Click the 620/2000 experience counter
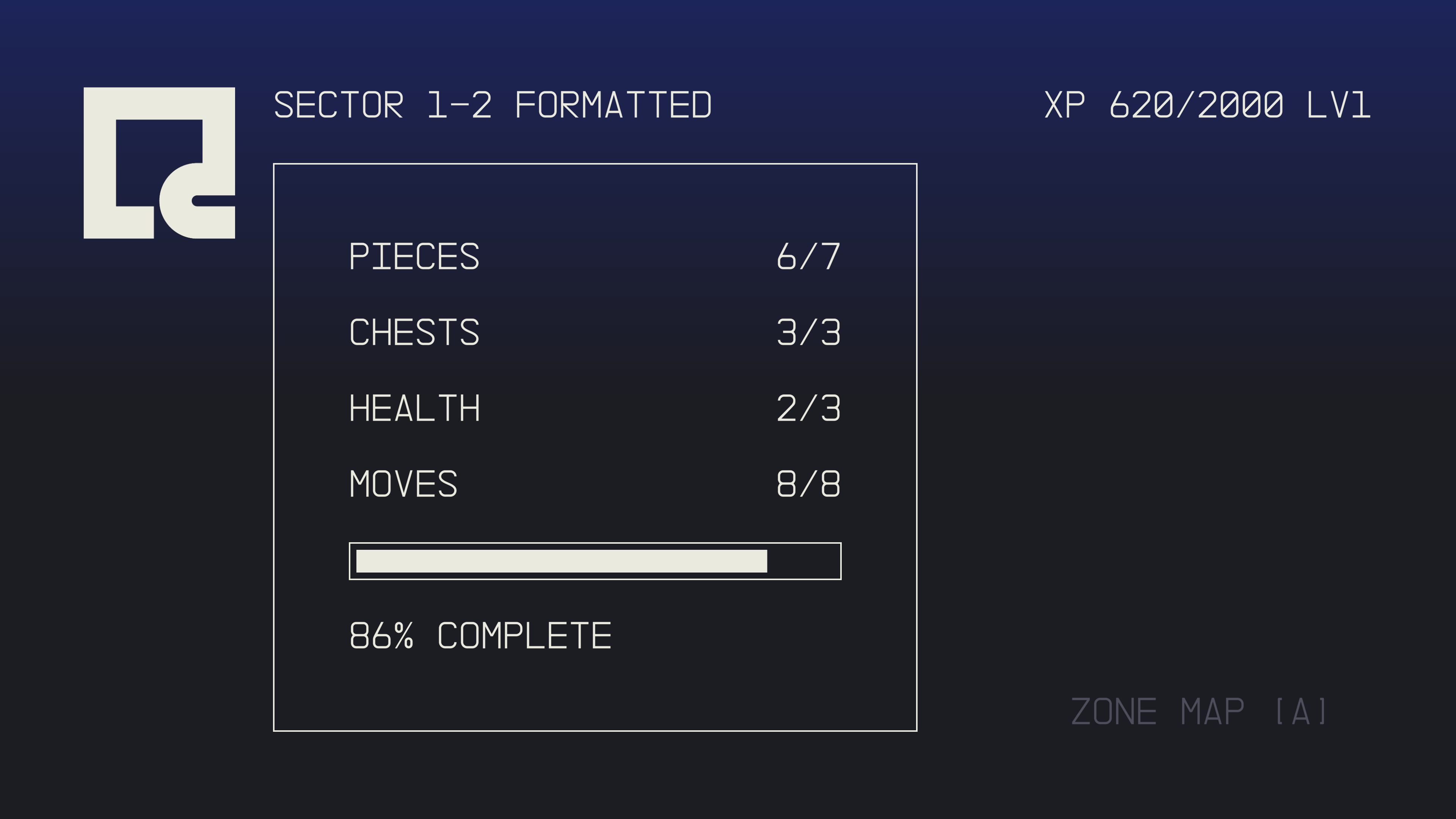The width and height of the screenshot is (1456, 819). pyautogui.click(x=1196, y=105)
